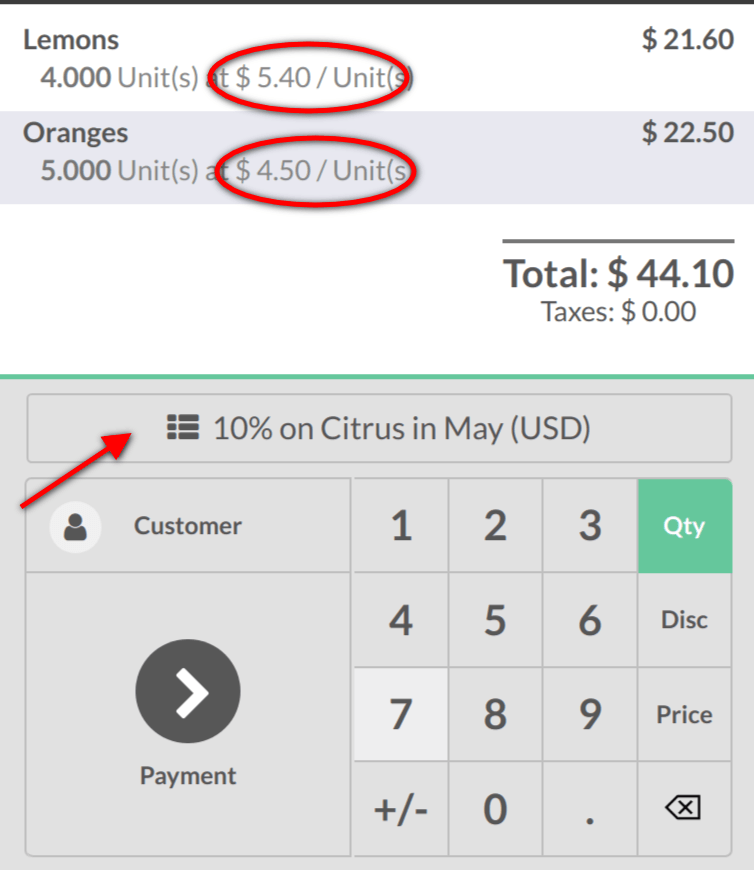The image size is (754, 870).
Task: Click the customer avatar icon
Action: (75, 527)
